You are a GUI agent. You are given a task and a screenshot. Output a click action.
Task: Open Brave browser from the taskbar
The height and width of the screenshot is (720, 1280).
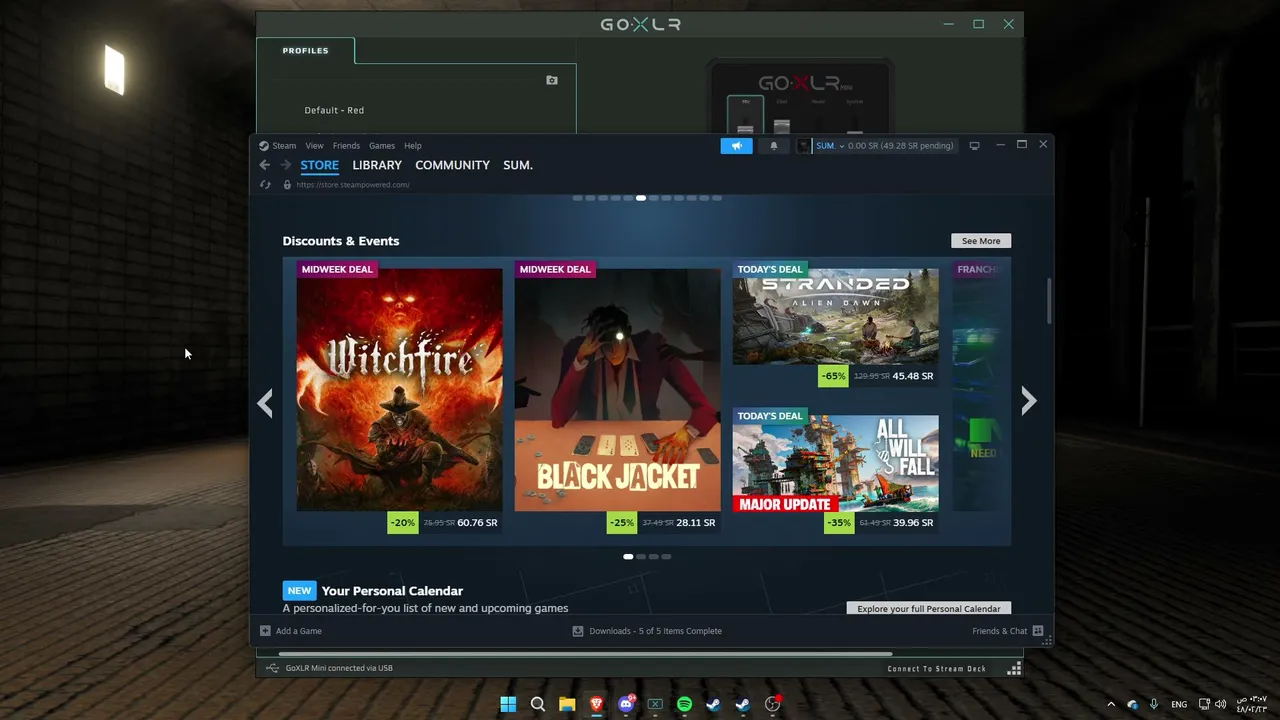(x=597, y=704)
